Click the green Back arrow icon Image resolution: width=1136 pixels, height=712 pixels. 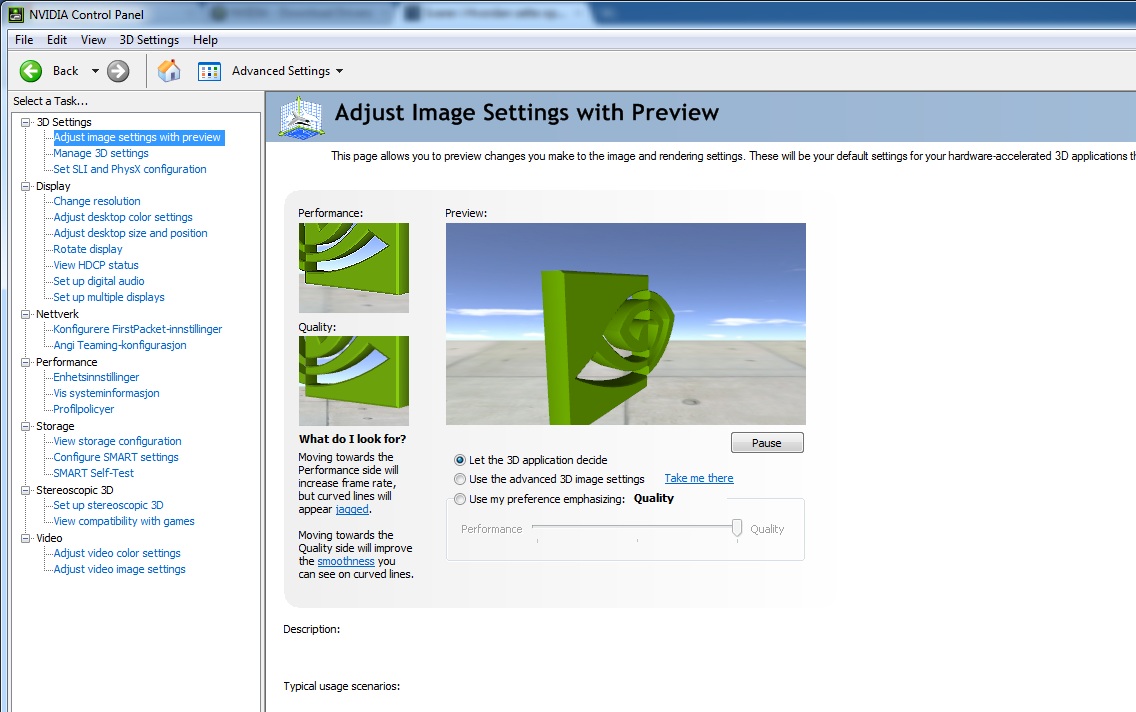tap(30, 71)
